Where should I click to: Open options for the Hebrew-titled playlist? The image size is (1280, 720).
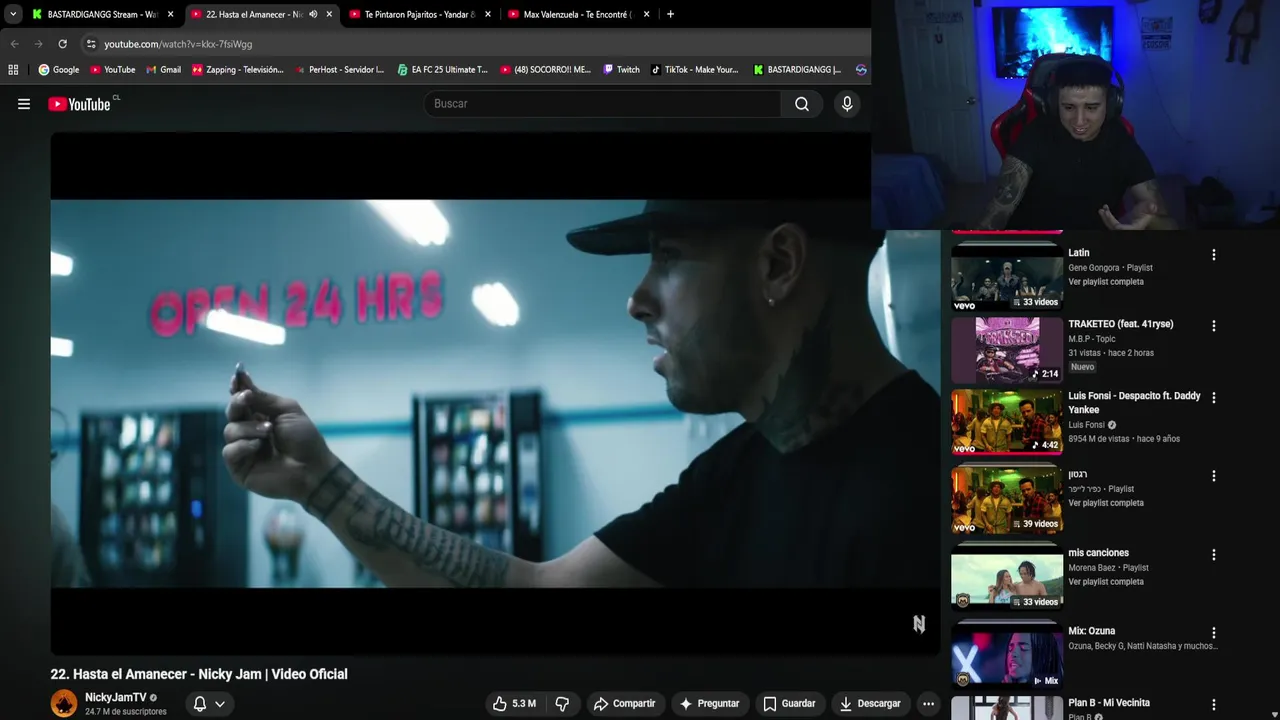point(1214,476)
